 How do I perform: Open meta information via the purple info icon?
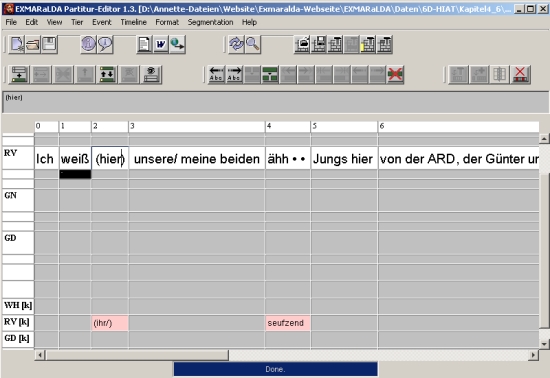(88, 45)
